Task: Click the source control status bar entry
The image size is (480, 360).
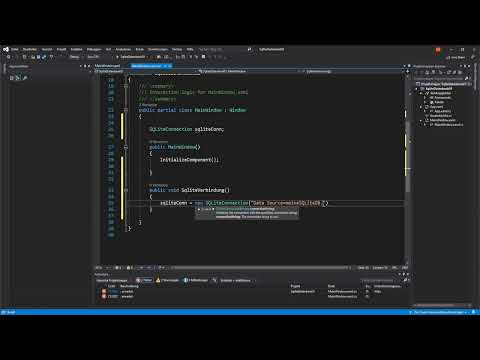Action: pos(439,312)
